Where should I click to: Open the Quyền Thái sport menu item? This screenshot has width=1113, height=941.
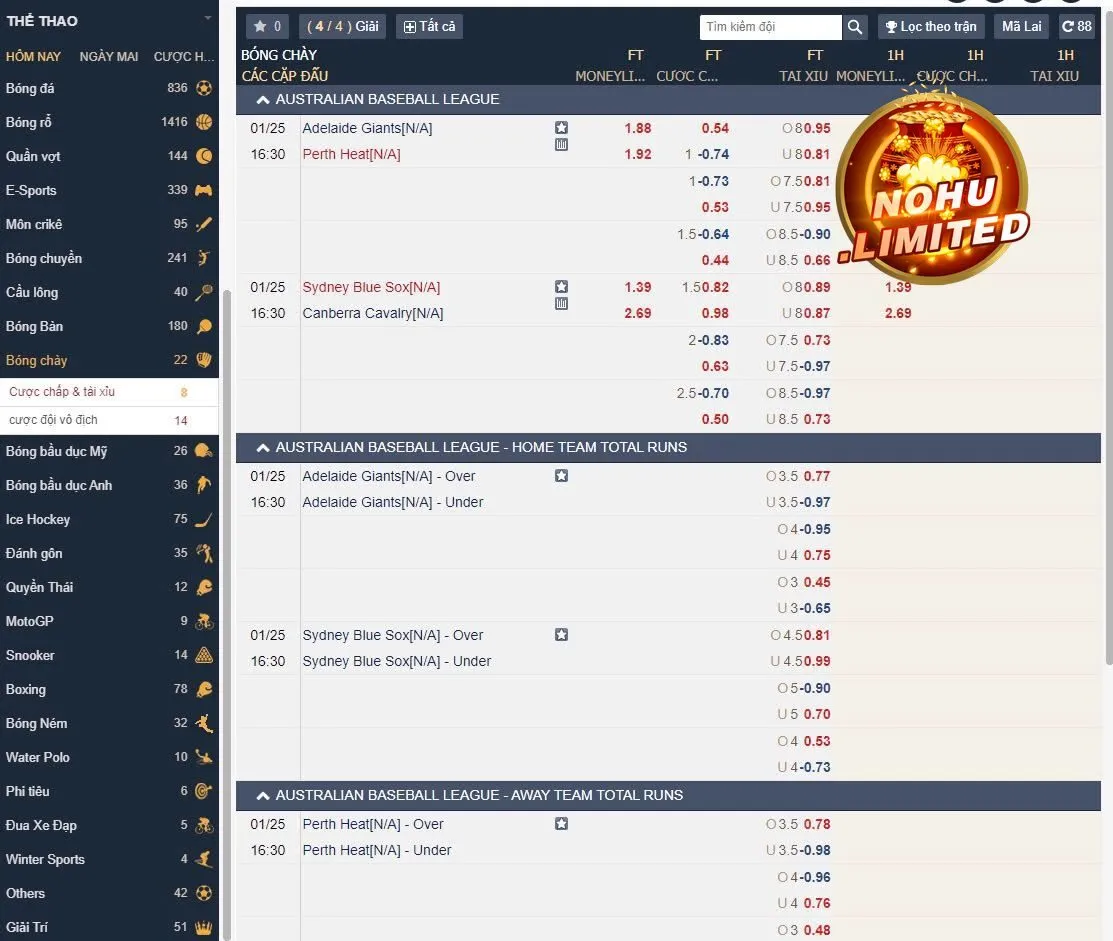(109, 587)
